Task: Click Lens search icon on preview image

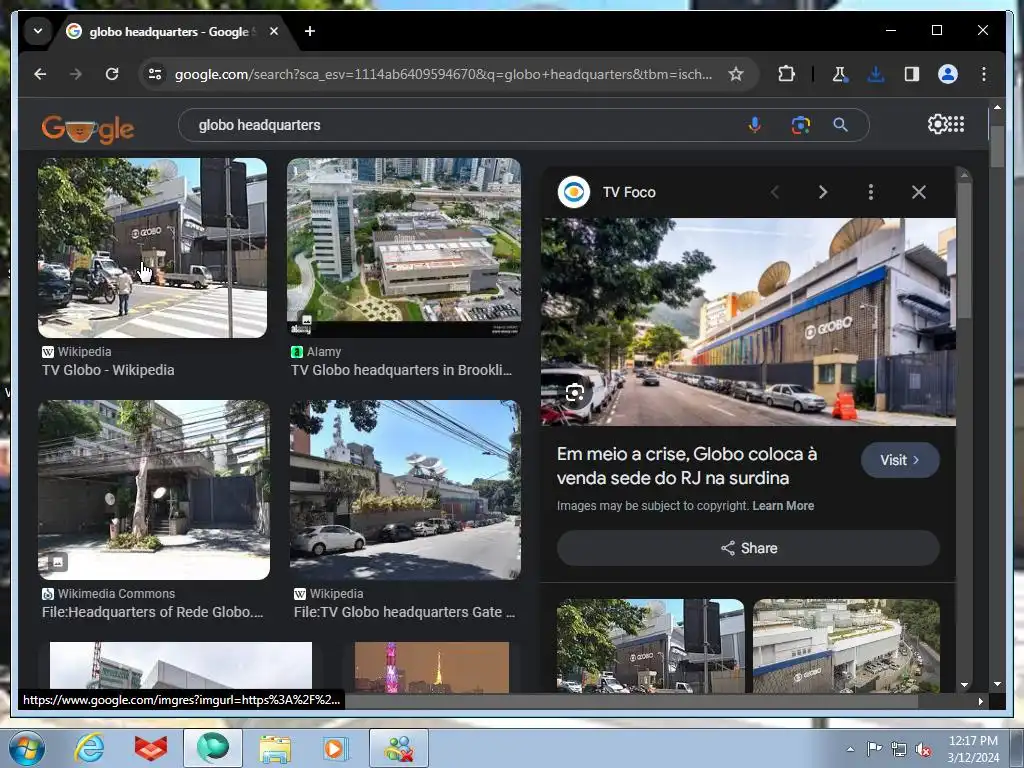Action: click(x=575, y=393)
